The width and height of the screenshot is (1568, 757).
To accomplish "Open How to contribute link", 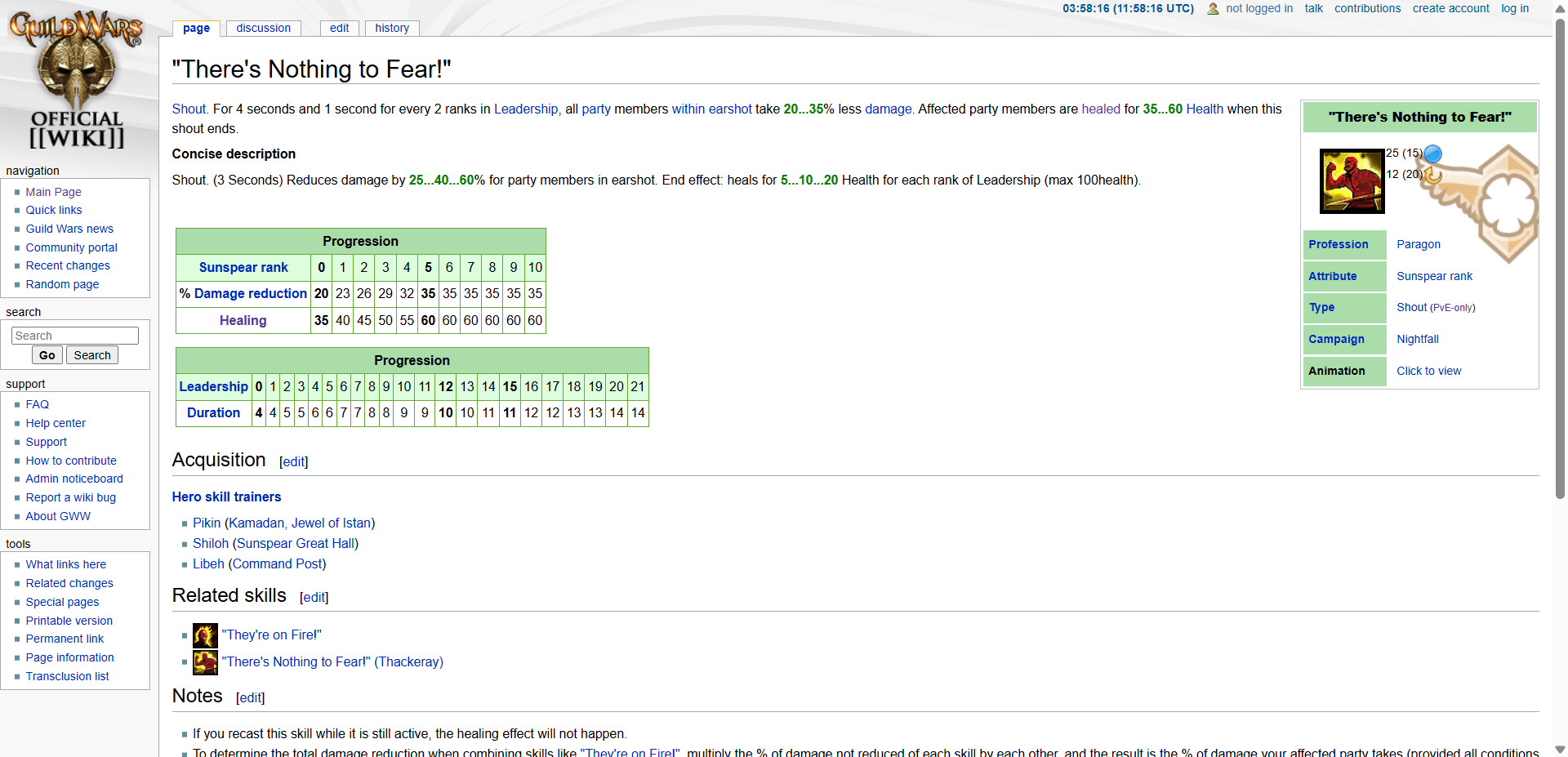I will [71, 461].
